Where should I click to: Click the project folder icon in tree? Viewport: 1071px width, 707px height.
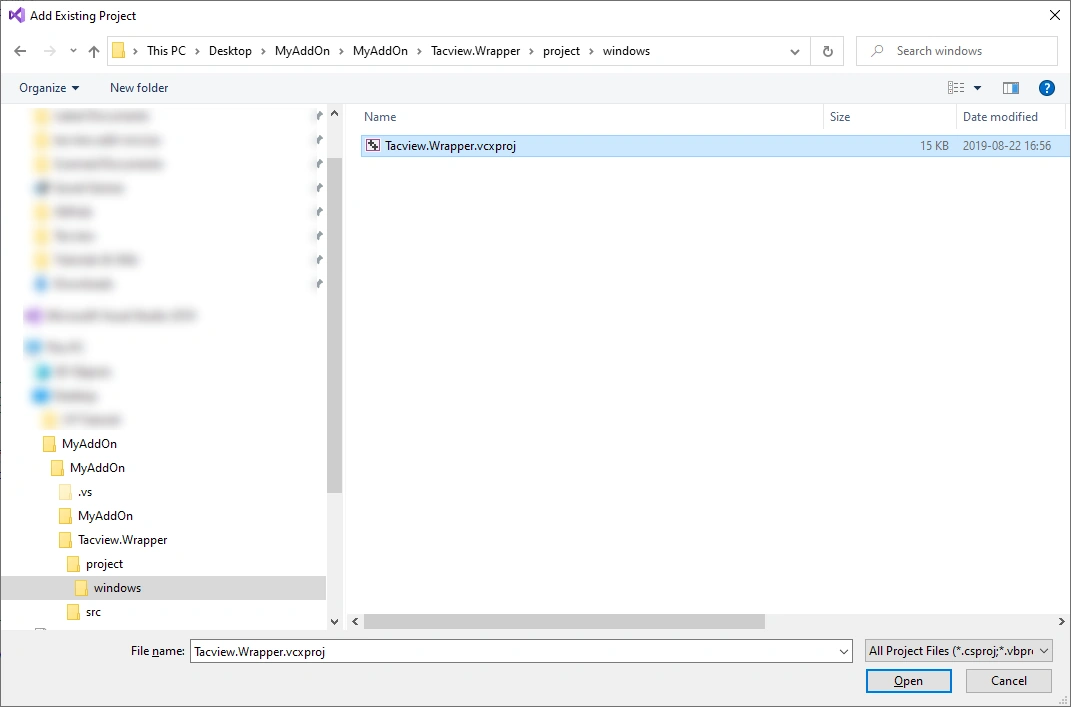[x=73, y=564]
